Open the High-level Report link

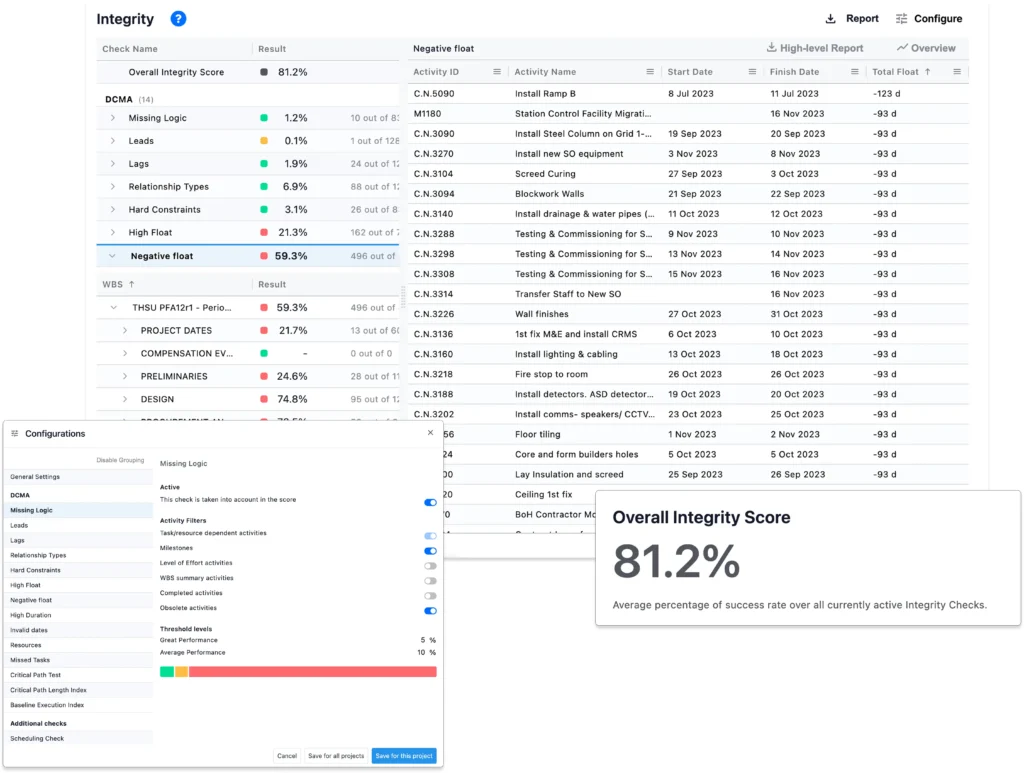click(815, 48)
